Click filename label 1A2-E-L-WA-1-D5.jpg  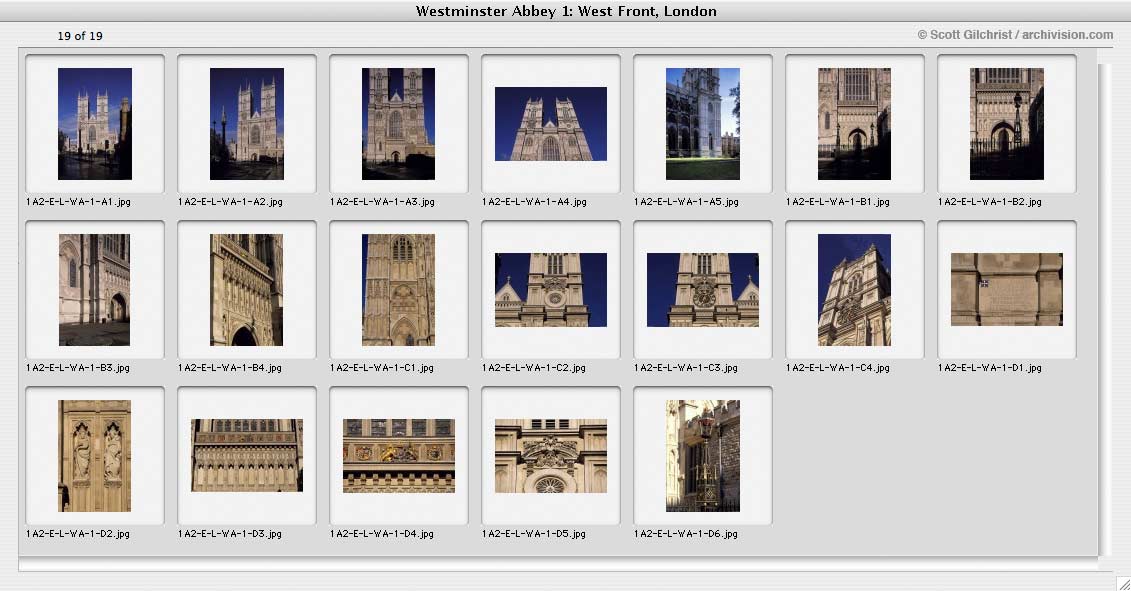534,534
